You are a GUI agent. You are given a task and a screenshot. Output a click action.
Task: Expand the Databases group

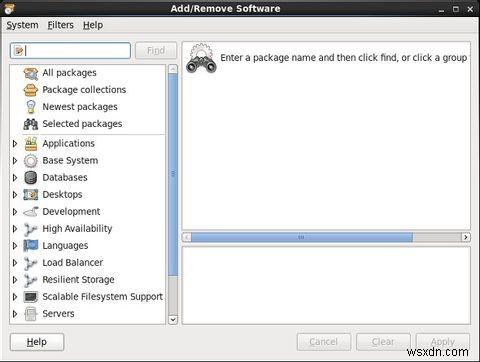tap(15, 178)
